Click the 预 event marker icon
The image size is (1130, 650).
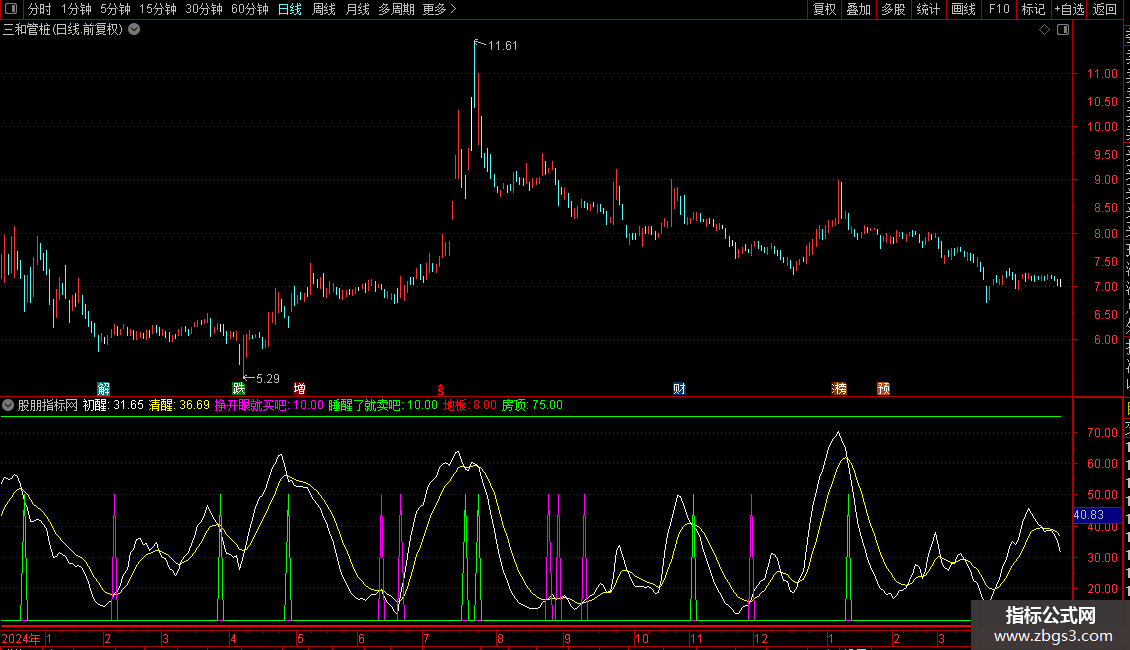tap(883, 388)
